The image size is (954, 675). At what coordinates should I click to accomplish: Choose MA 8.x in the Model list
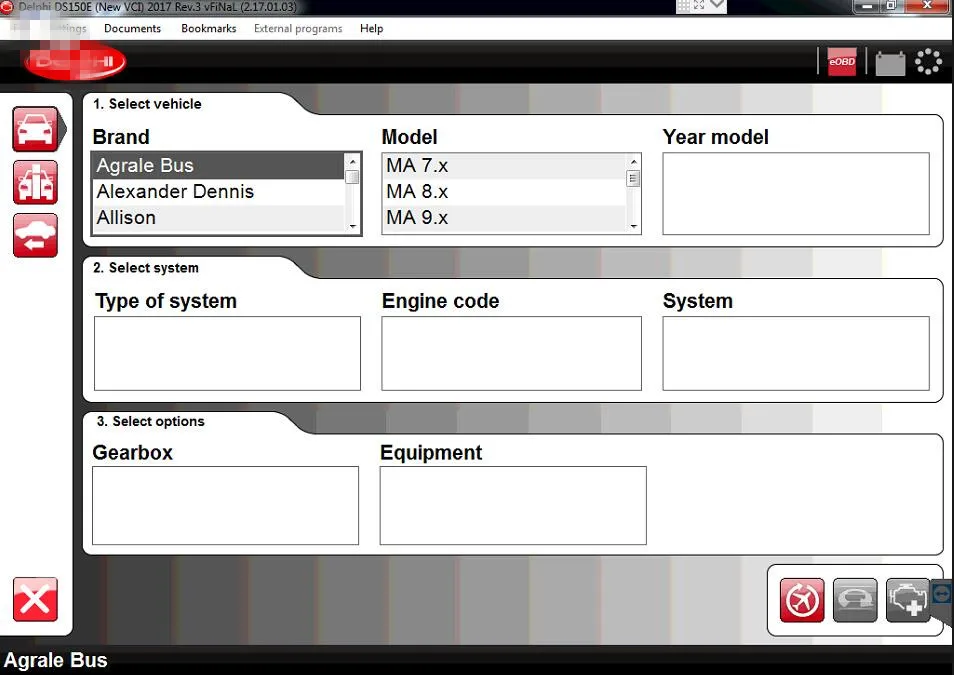click(417, 192)
